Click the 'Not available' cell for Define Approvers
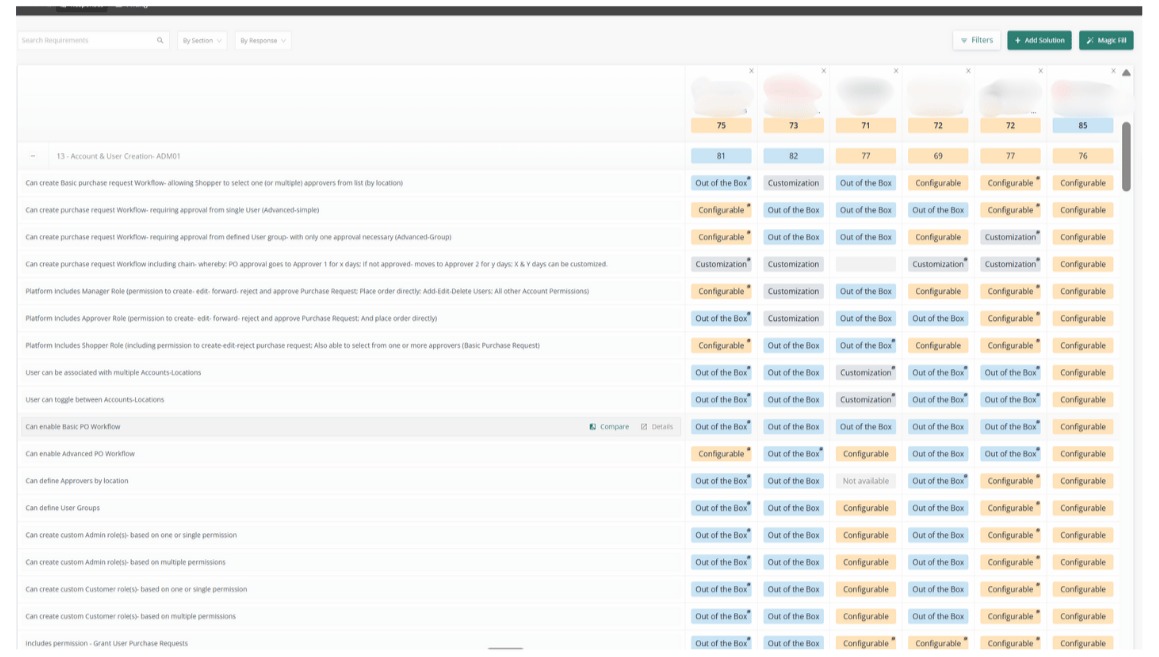The height and width of the screenshot is (657, 1159). pyautogui.click(x=865, y=481)
